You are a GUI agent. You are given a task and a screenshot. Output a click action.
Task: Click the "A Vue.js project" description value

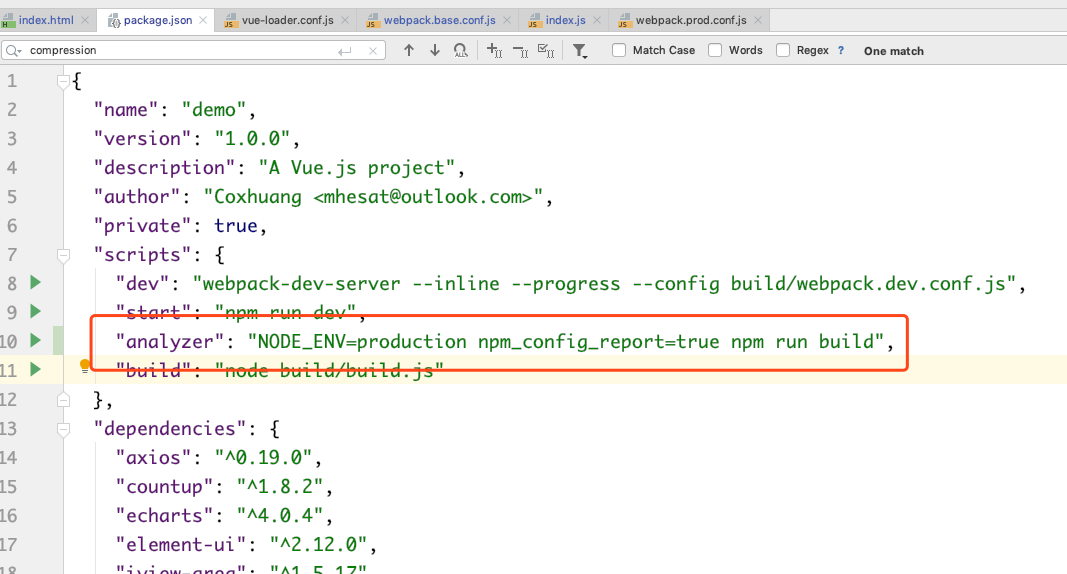(x=357, y=168)
